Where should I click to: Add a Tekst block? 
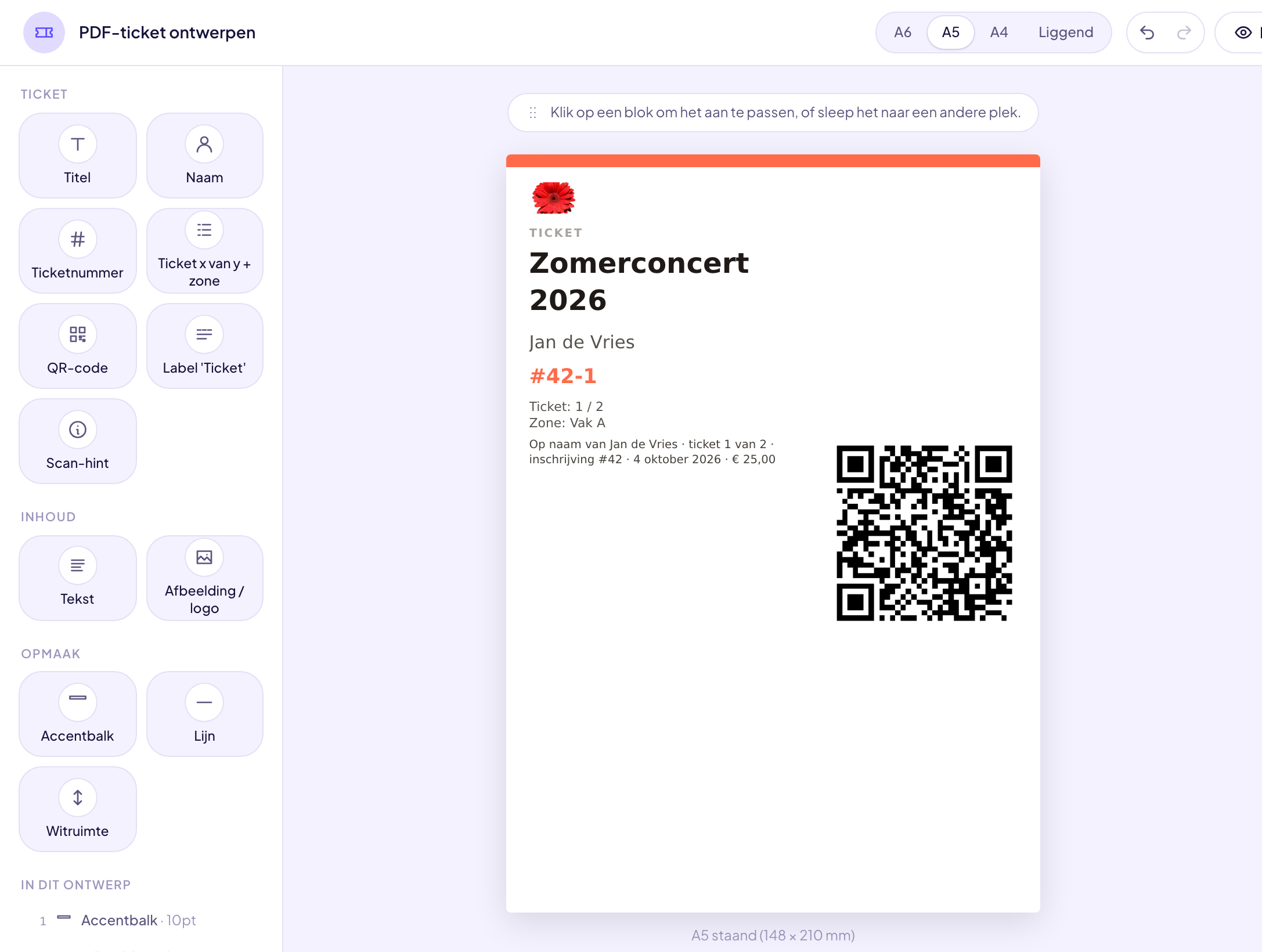78,578
